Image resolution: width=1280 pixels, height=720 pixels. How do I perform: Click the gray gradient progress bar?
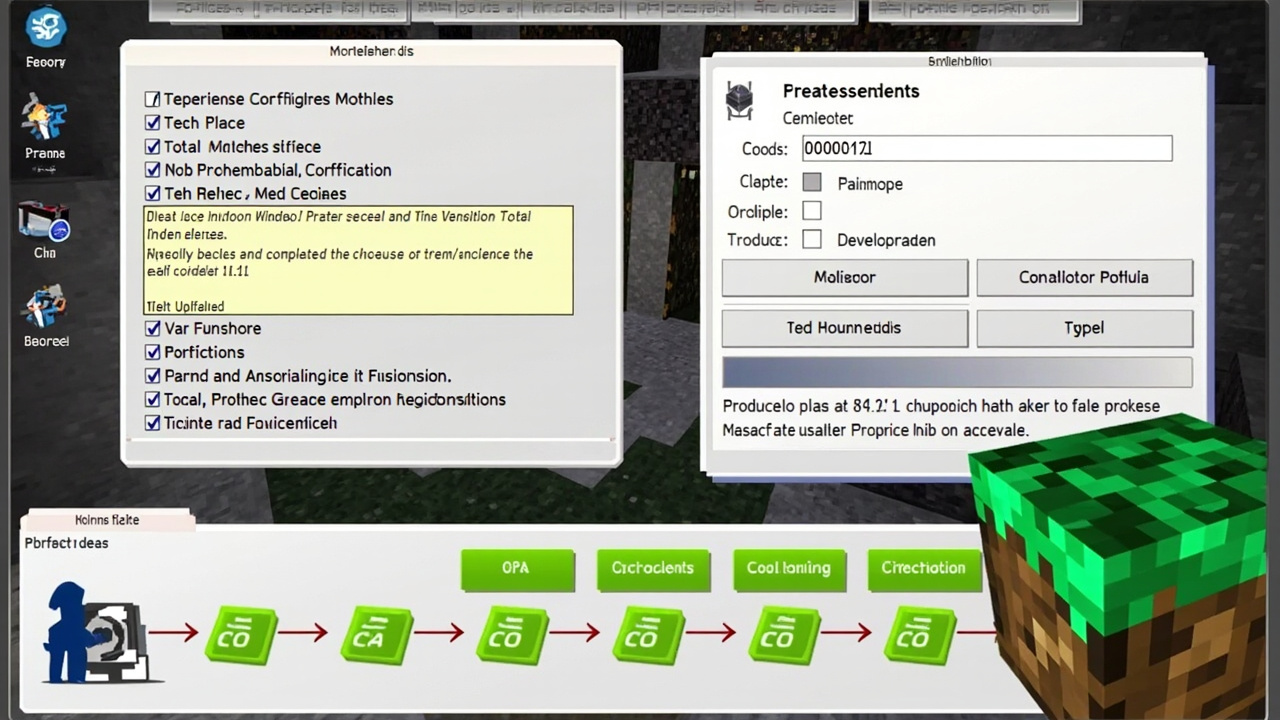pyautogui.click(x=957, y=372)
